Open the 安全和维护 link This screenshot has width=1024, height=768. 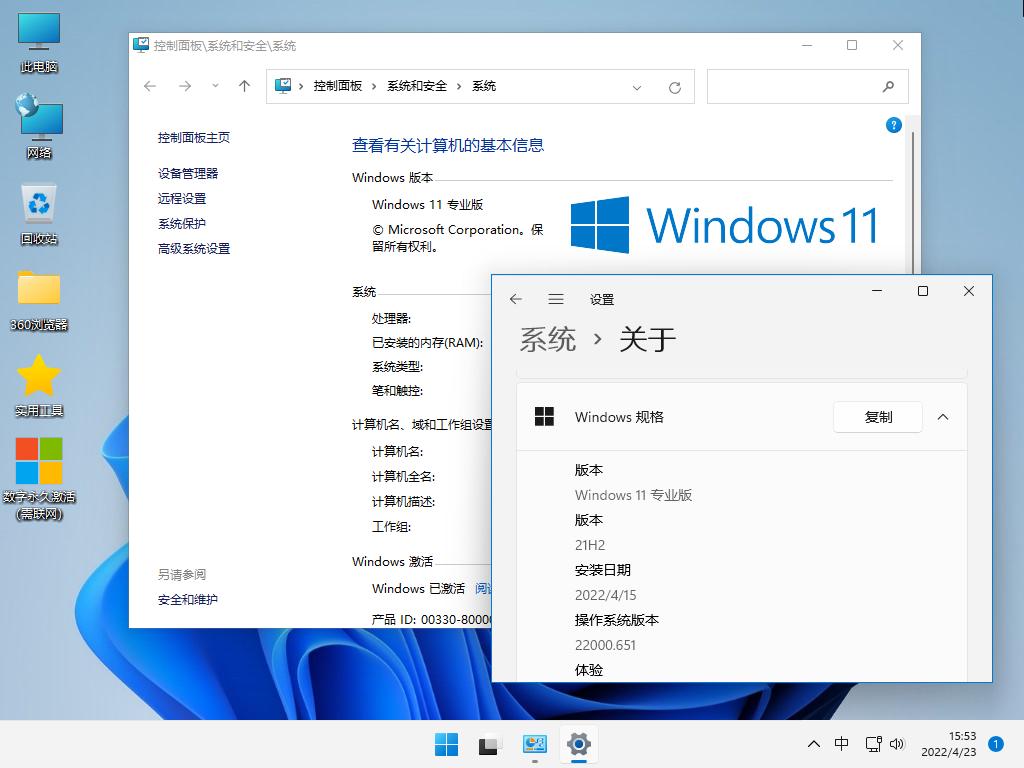pos(187,600)
